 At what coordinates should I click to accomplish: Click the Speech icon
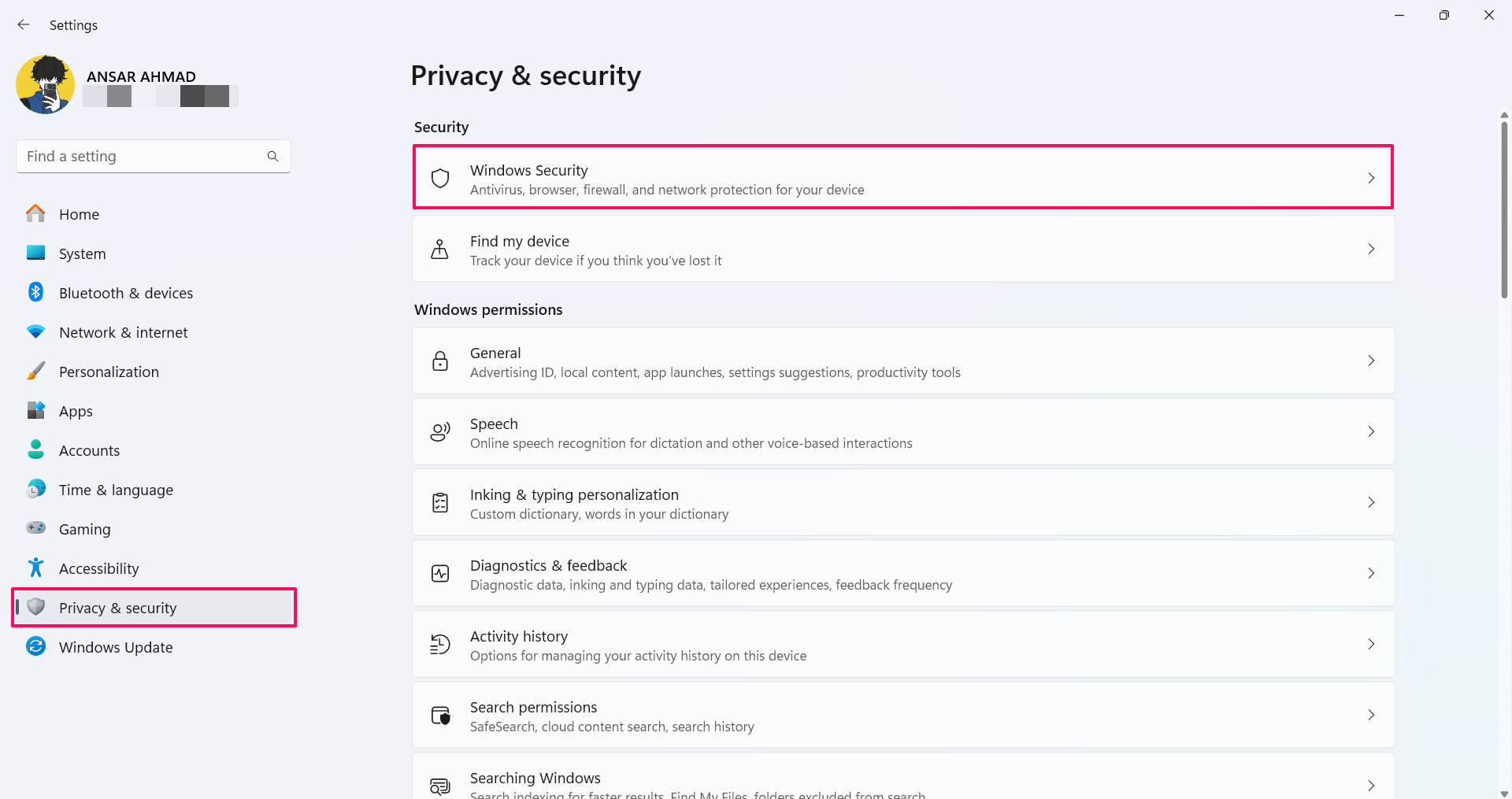(x=440, y=432)
